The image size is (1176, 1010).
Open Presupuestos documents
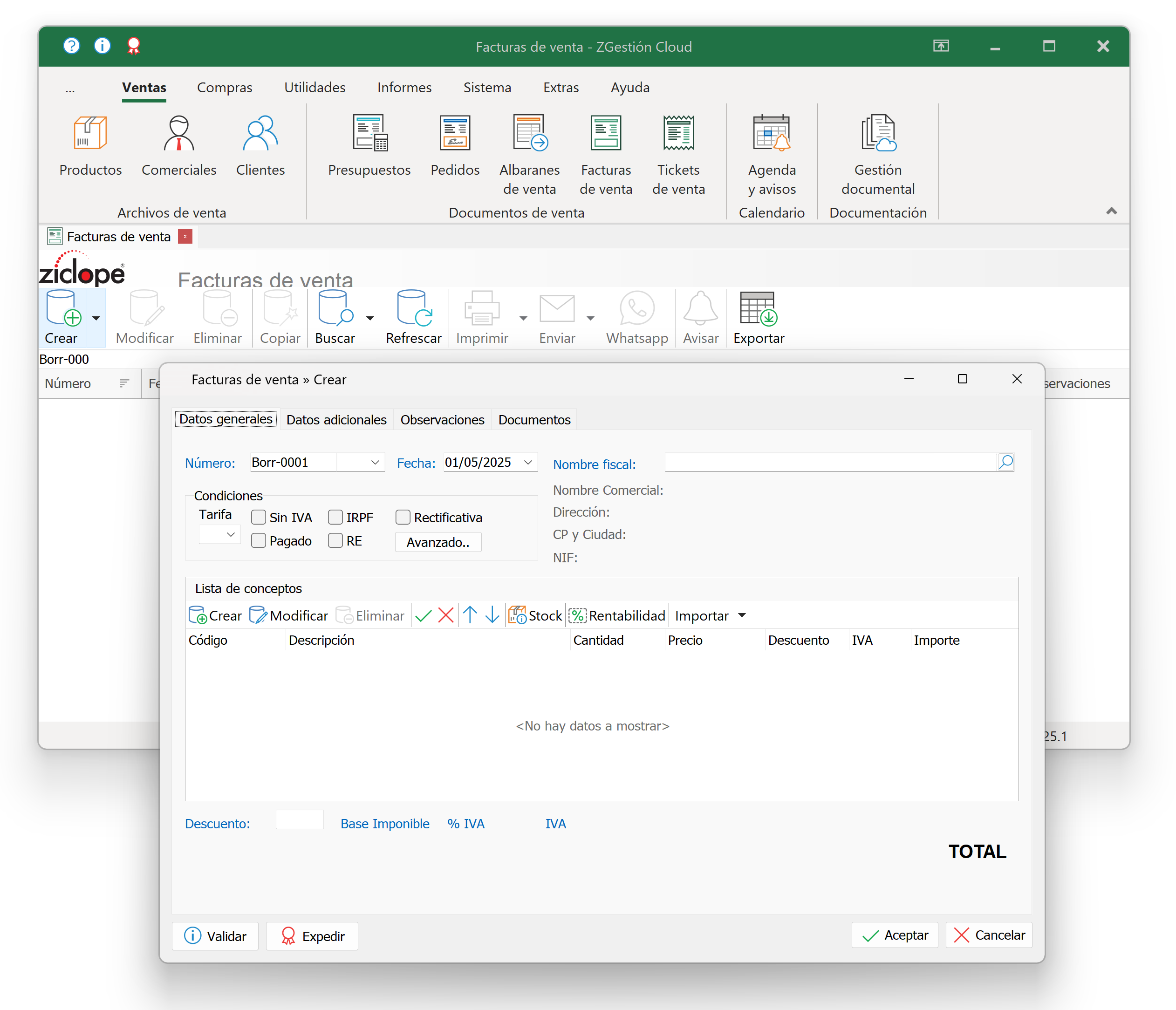click(369, 146)
